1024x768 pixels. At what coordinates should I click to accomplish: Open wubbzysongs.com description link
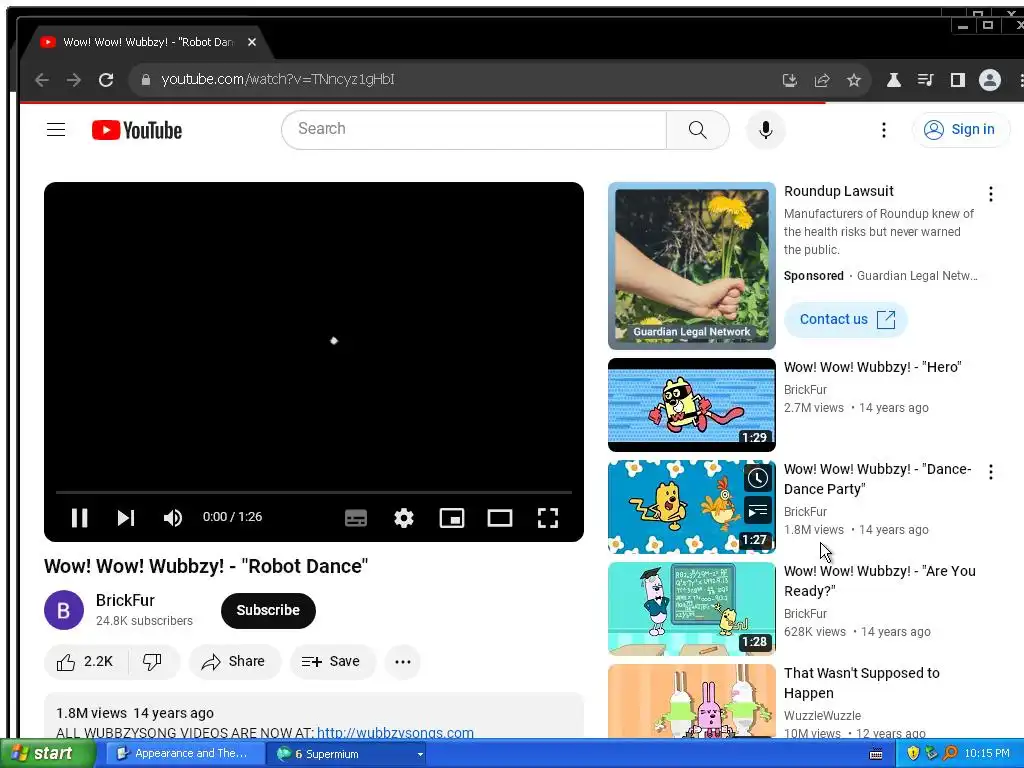[395, 732]
